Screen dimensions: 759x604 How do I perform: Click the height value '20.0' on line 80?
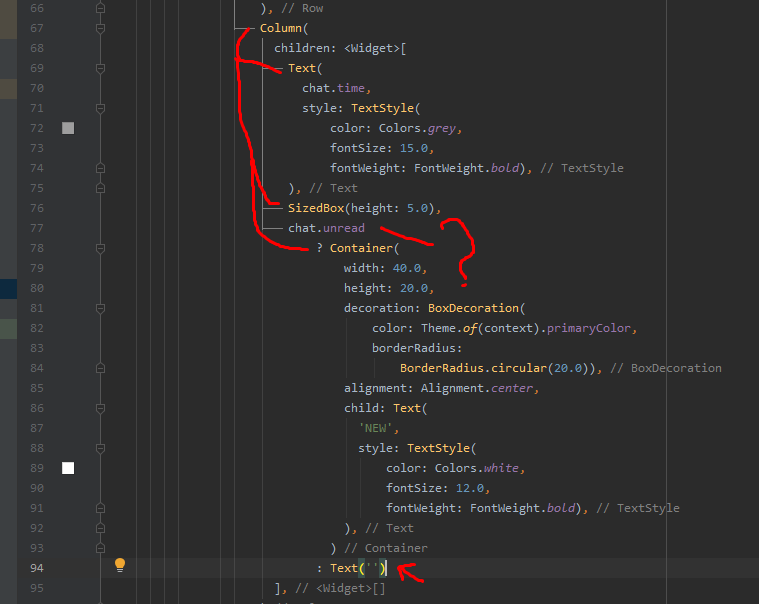pyautogui.click(x=414, y=288)
